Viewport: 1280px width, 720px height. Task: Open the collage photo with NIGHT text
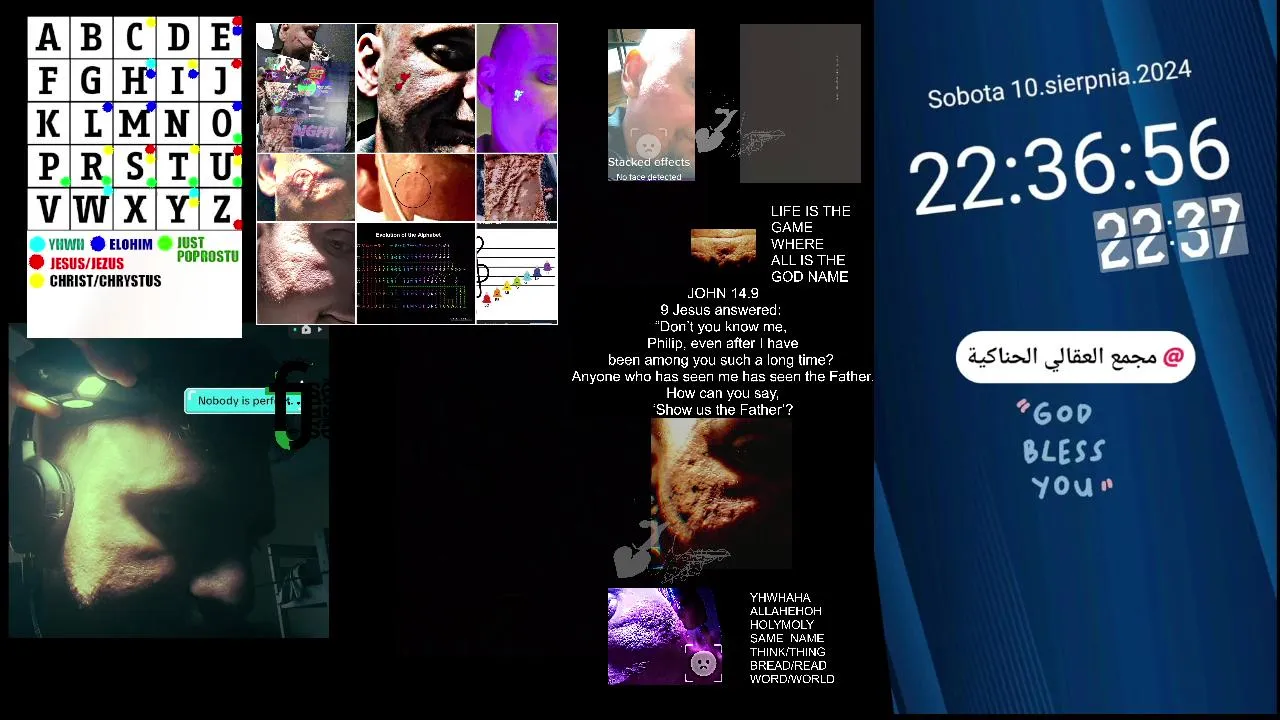pyautogui.click(x=306, y=89)
